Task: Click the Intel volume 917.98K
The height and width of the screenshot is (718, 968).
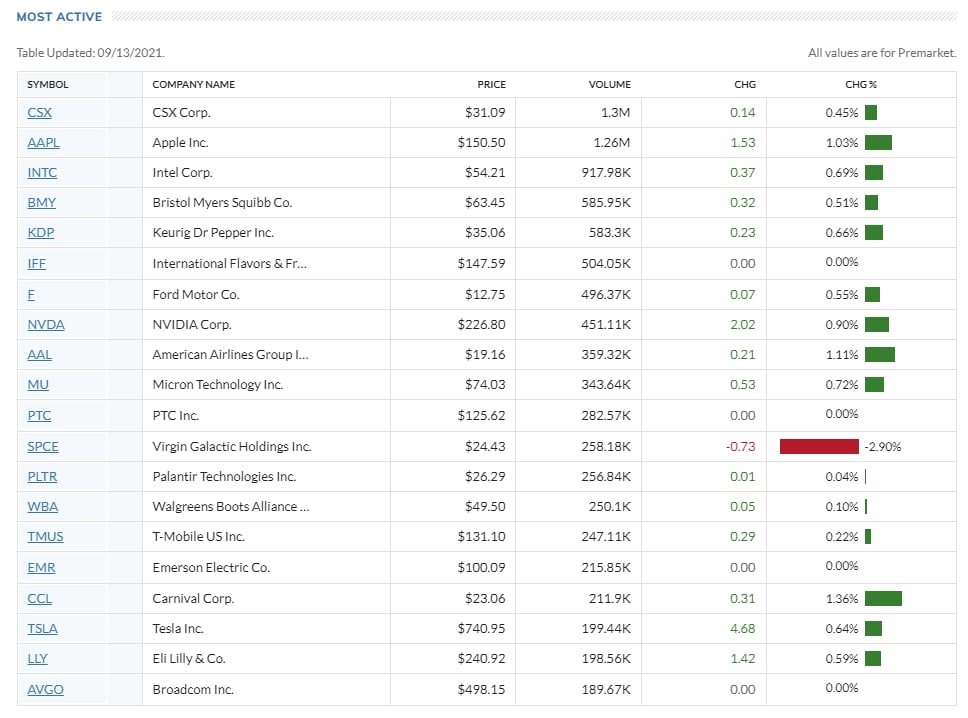Action: coord(606,173)
